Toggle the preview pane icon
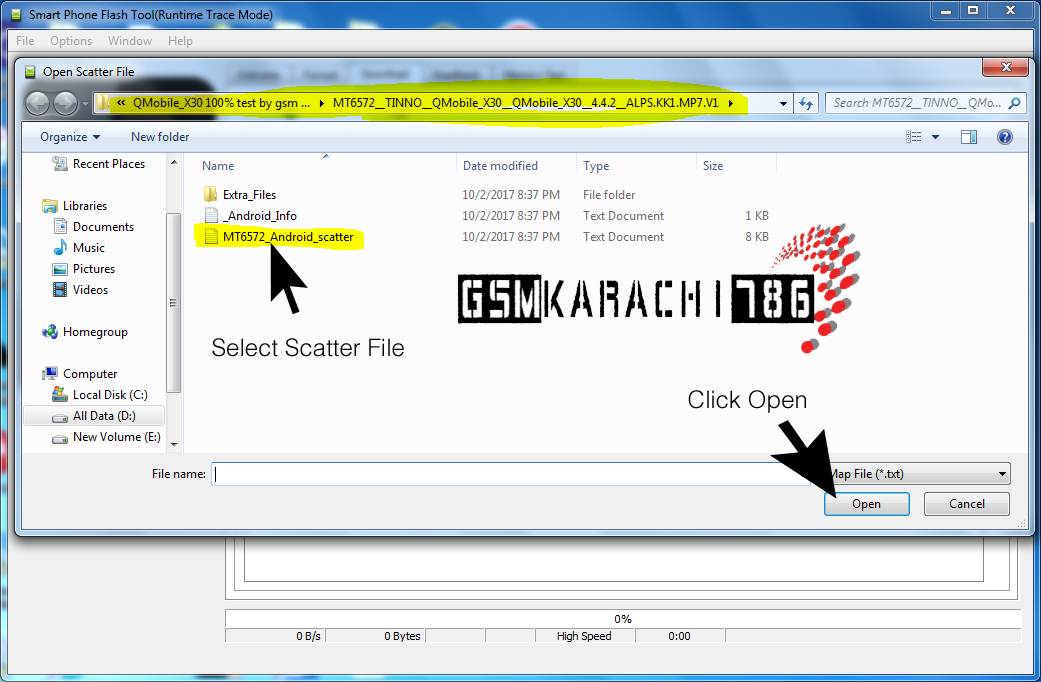 click(969, 137)
